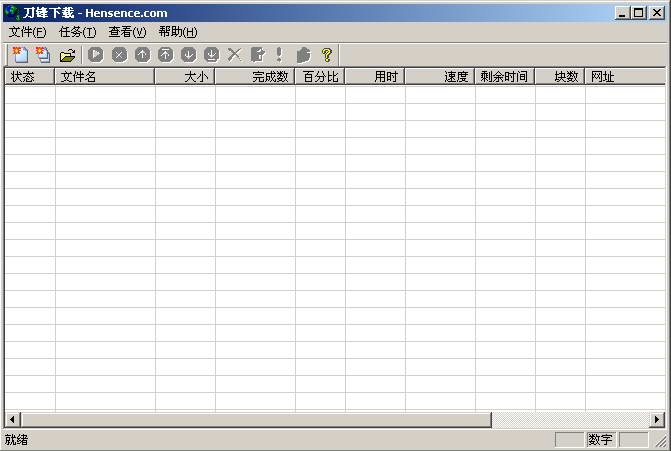Sort by the 状态 column header
This screenshot has height=451, width=671.
(x=30, y=77)
